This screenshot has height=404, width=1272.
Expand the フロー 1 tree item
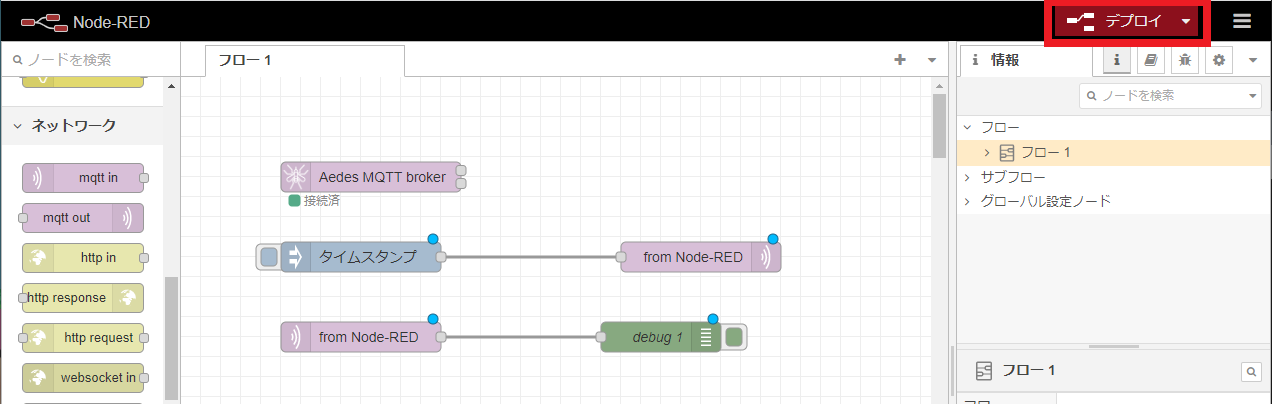[987, 153]
